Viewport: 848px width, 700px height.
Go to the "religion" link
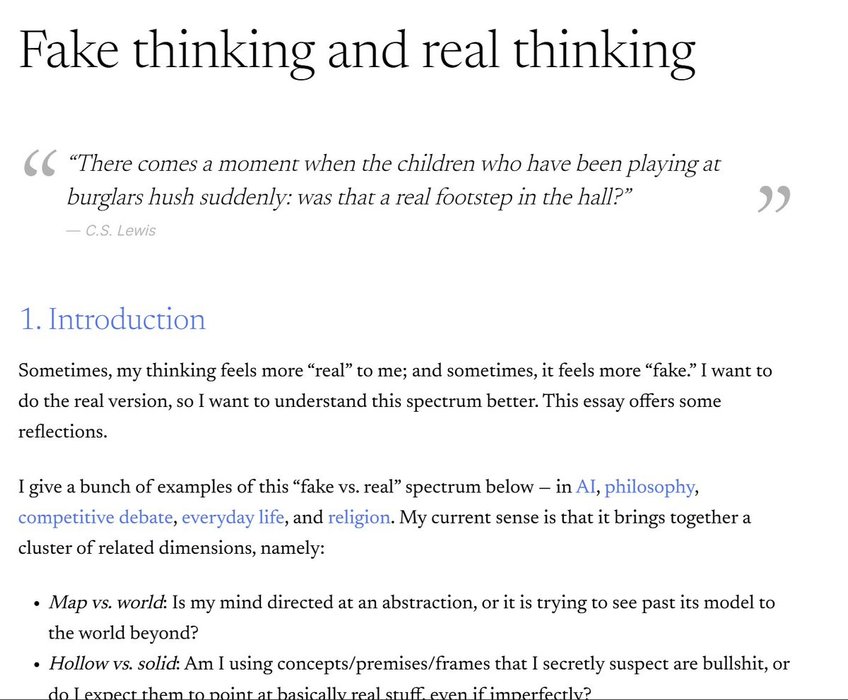(359, 518)
